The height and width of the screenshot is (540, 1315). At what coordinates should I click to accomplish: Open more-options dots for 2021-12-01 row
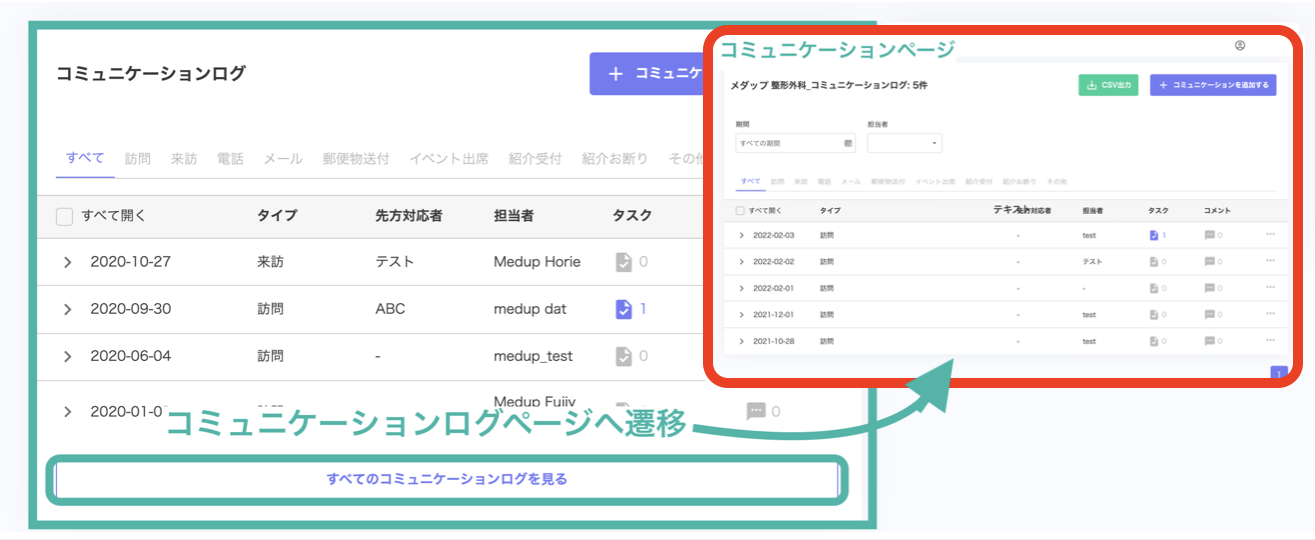click(x=1270, y=314)
